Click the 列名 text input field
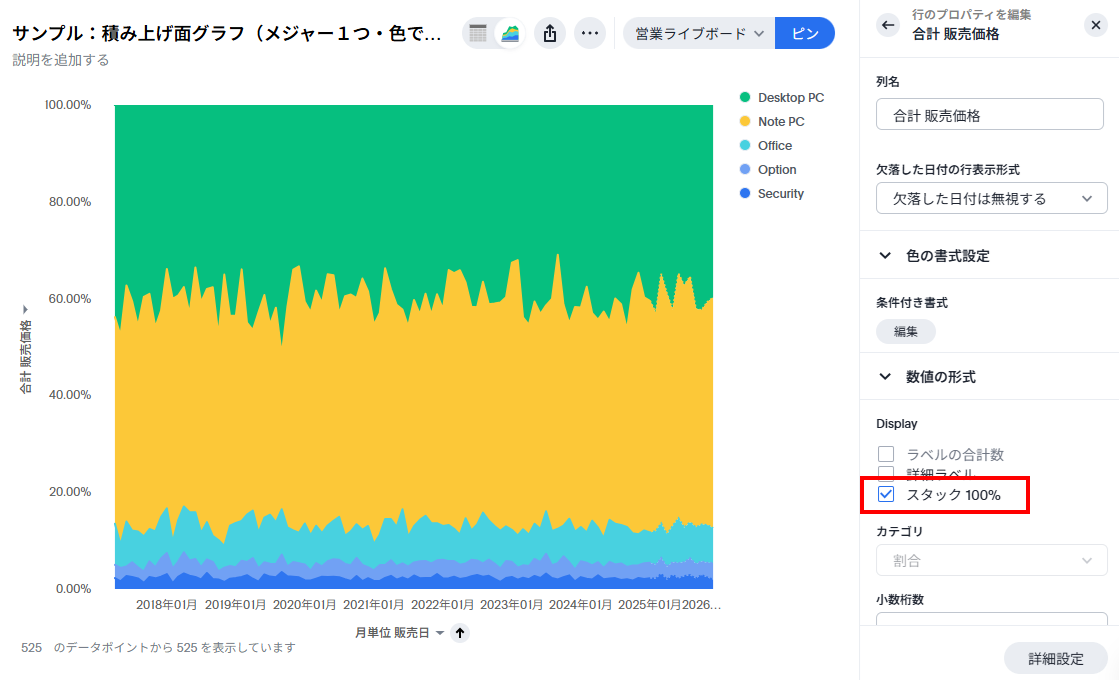The width and height of the screenshot is (1119, 680). [990, 115]
